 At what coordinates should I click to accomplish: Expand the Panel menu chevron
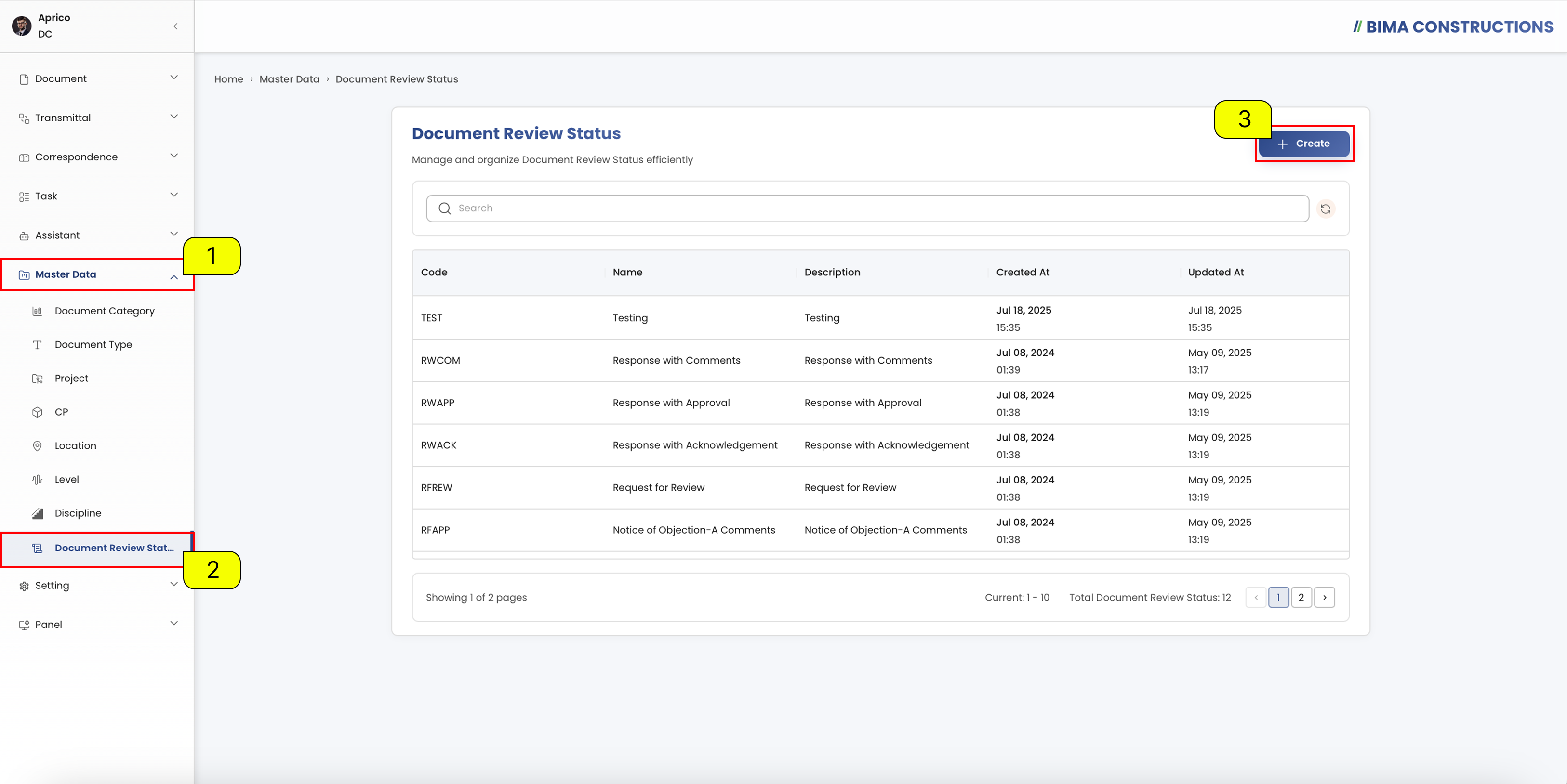point(174,623)
